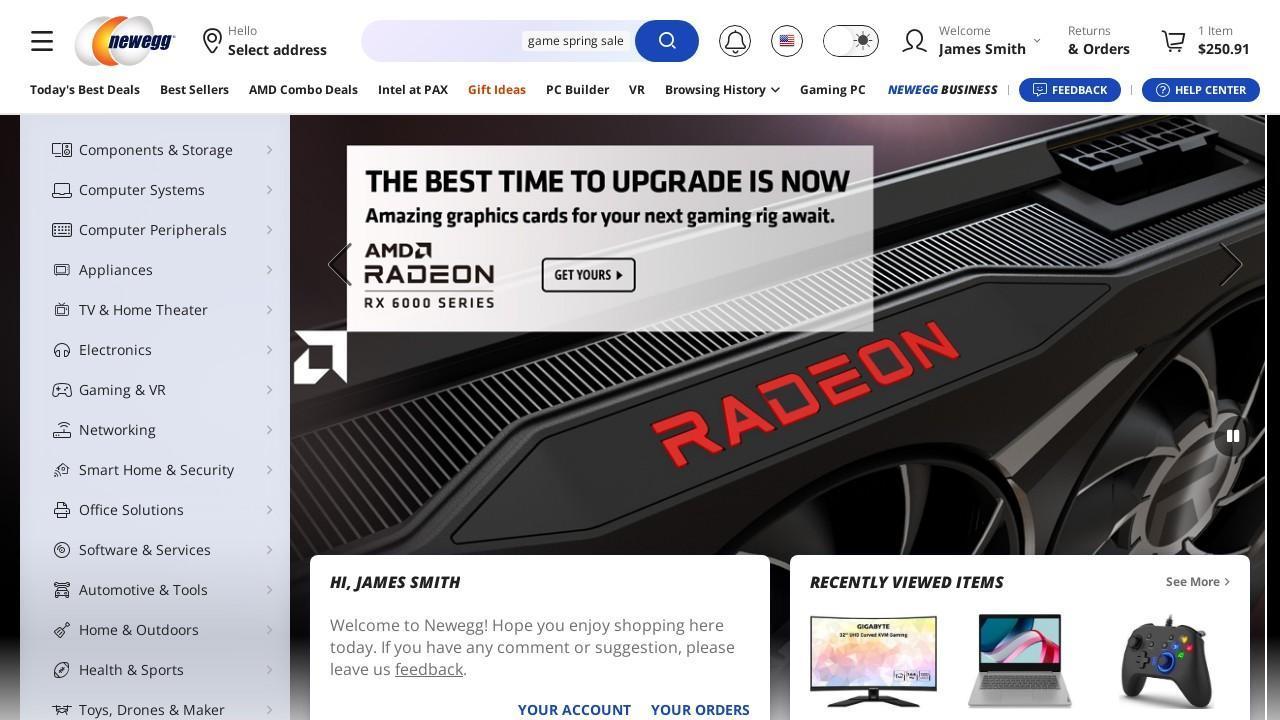Click the Newegg logo

(125, 41)
